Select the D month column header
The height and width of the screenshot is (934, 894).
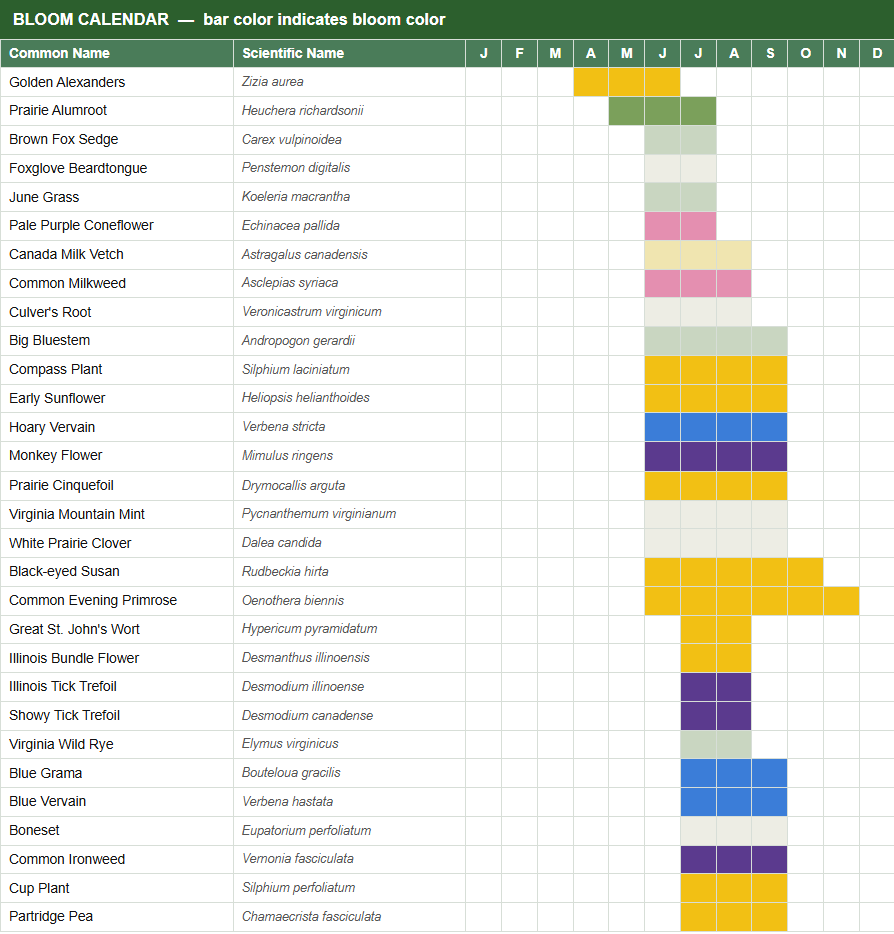point(877,54)
